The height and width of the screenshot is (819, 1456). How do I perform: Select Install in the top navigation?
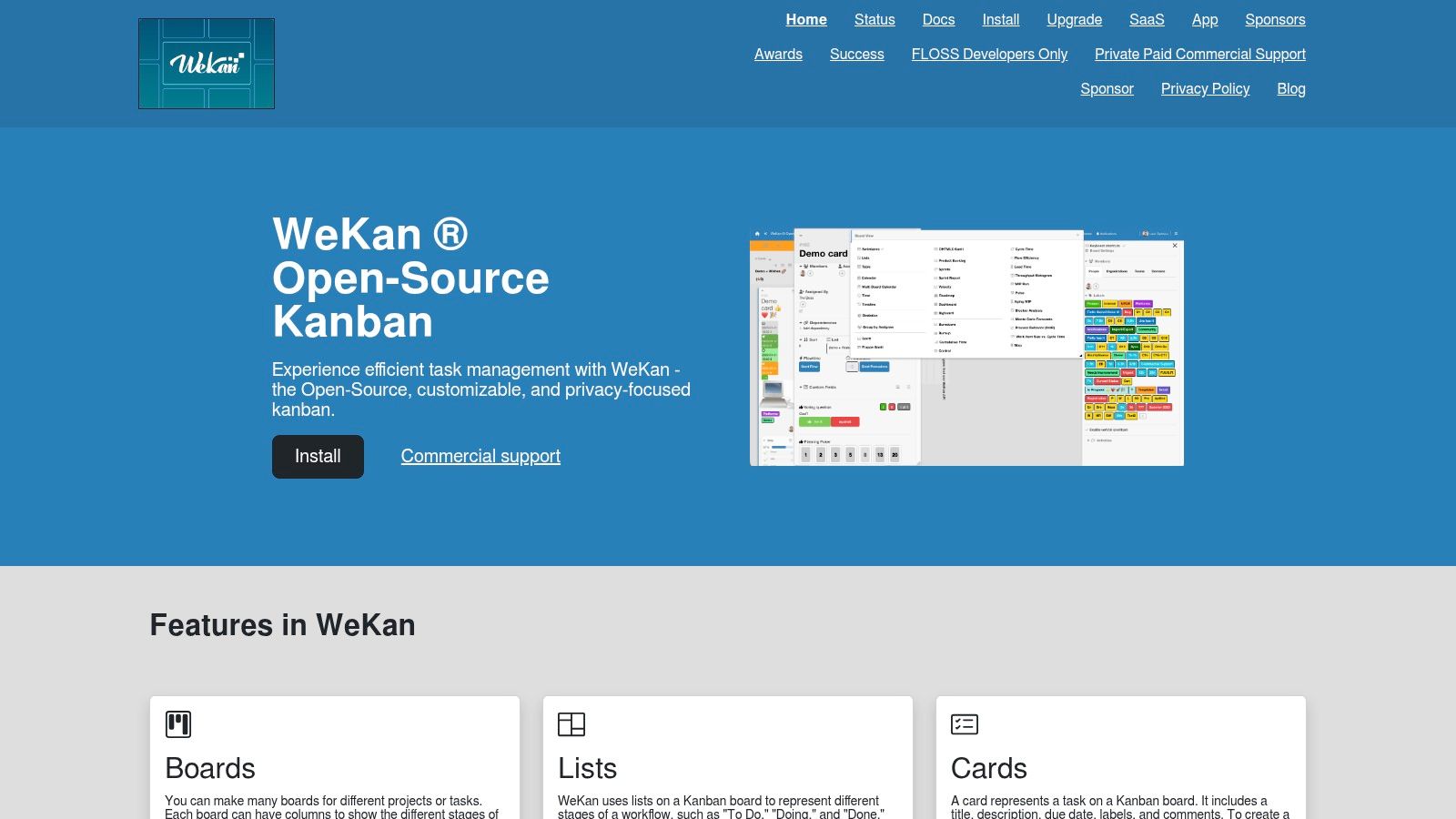[x=1001, y=19]
